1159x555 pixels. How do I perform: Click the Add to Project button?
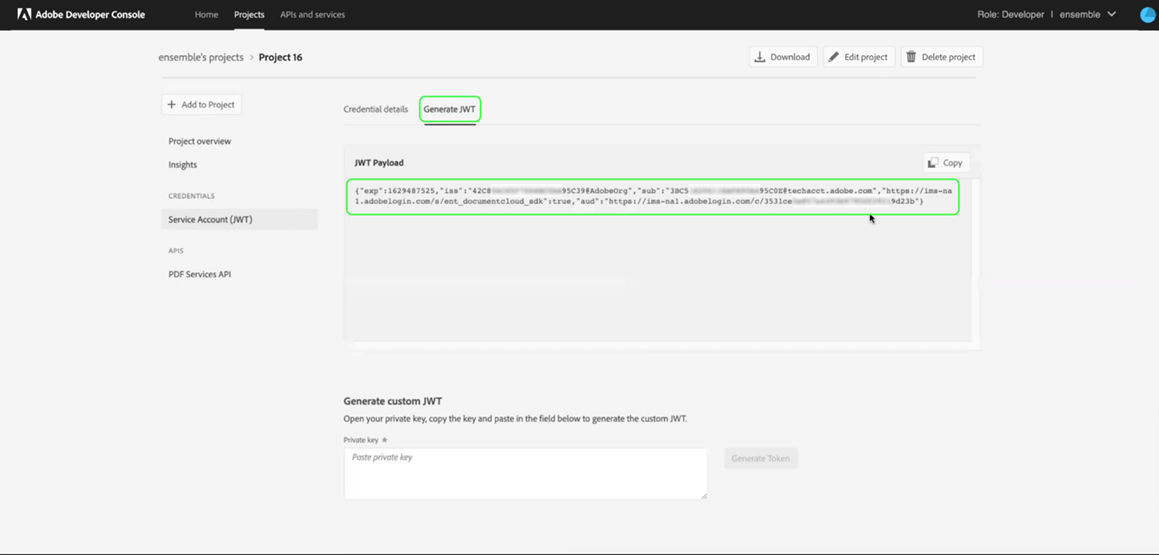pos(201,105)
